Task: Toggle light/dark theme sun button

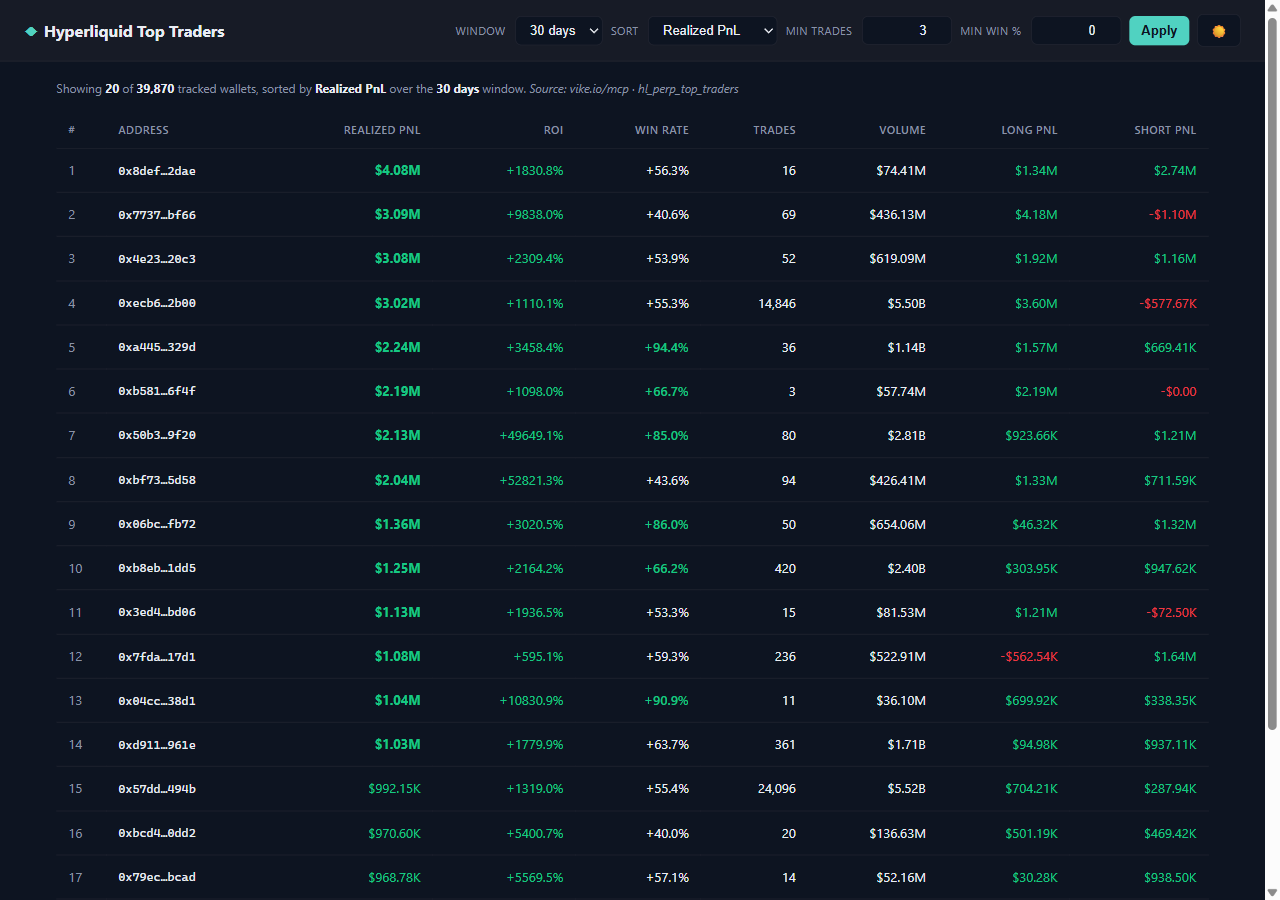Action: [1218, 31]
